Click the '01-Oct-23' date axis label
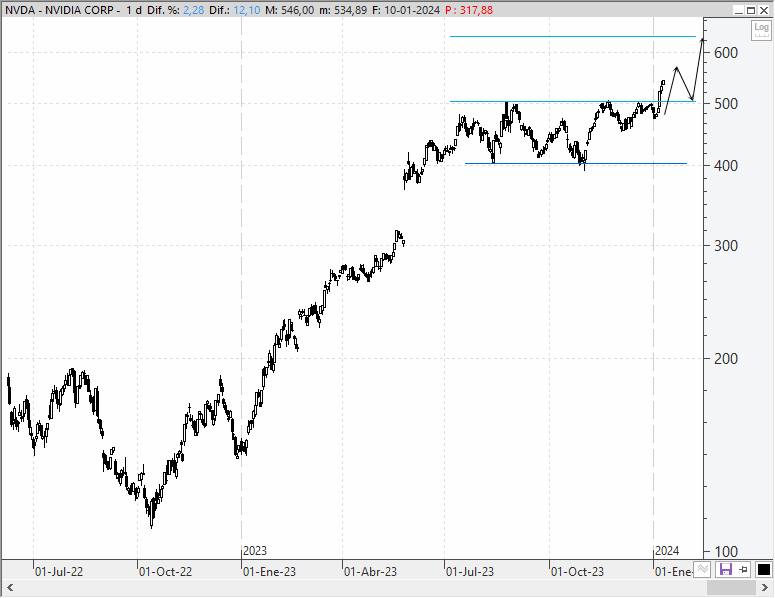Screen dimensions: 775x598 pyautogui.click(x=577, y=572)
